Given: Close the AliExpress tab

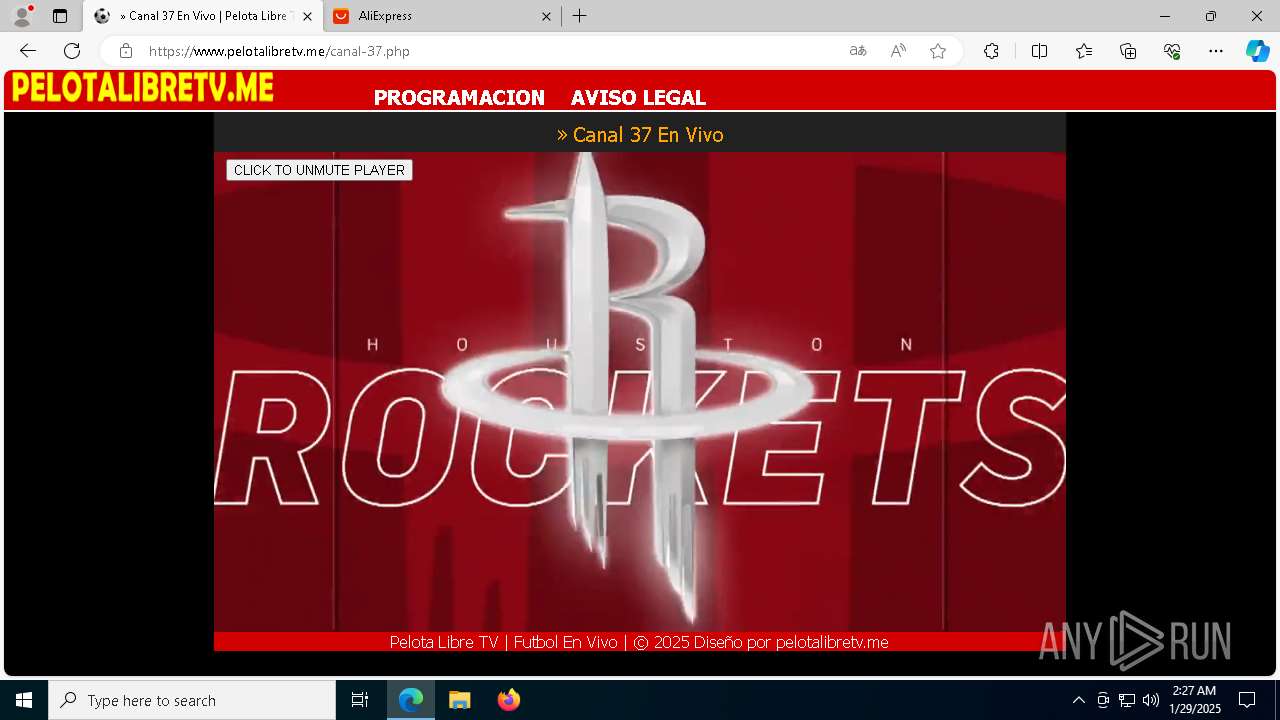Looking at the screenshot, I should 546,16.
